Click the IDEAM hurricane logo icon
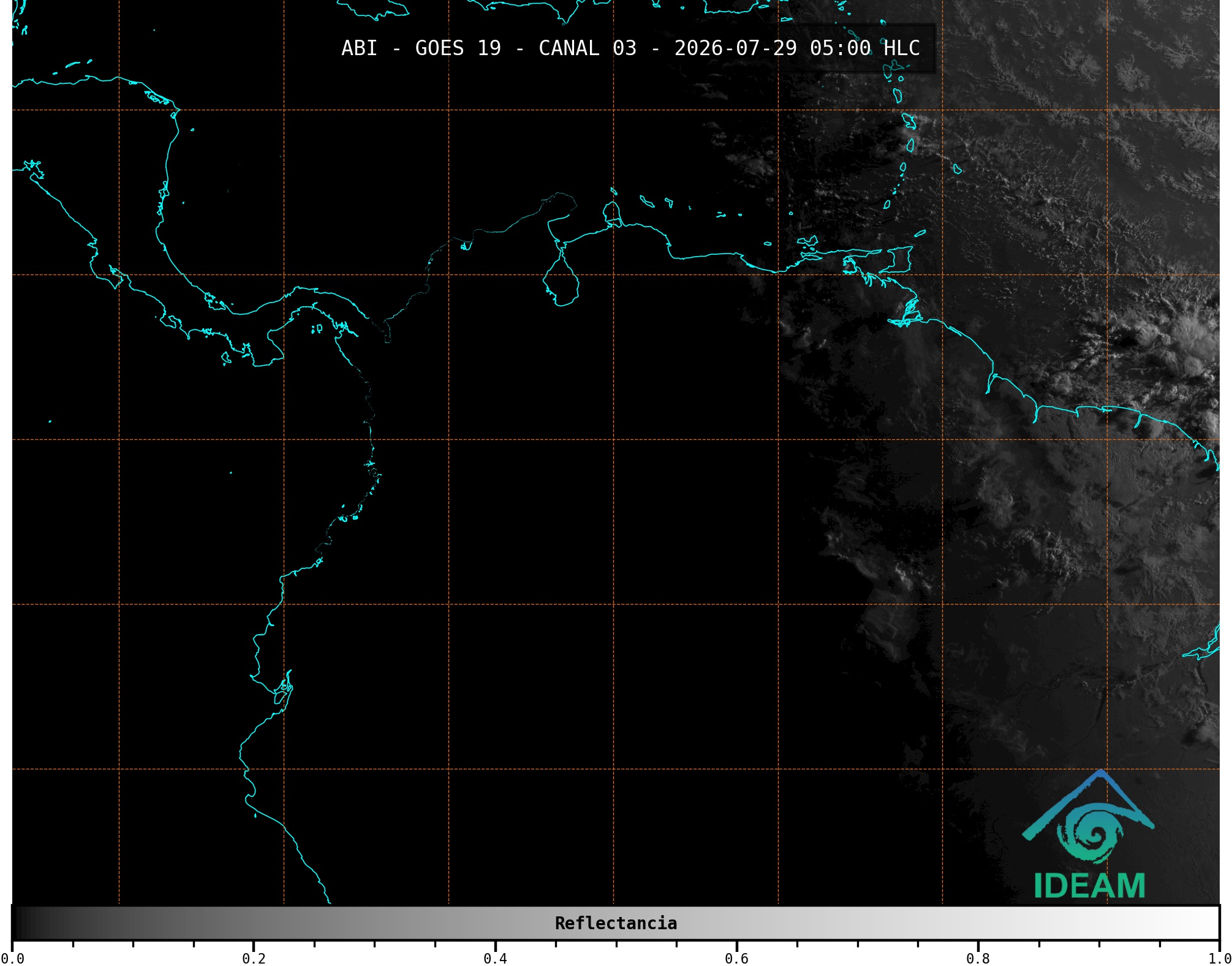The height and width of the screenshot is (966, 1232). pos(1089,817)
